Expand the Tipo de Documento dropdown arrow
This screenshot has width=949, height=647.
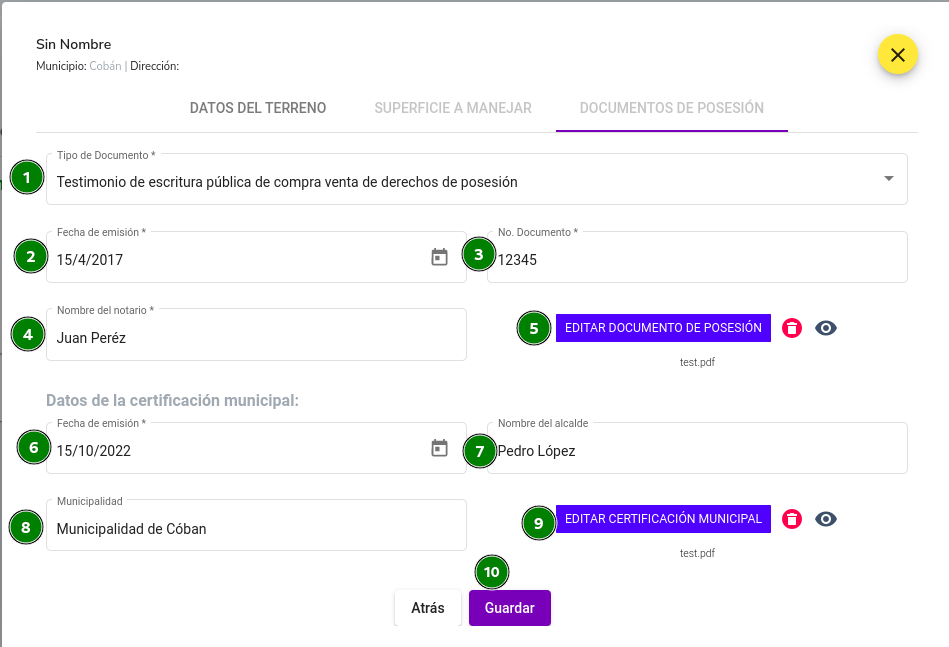pos(888,179)
